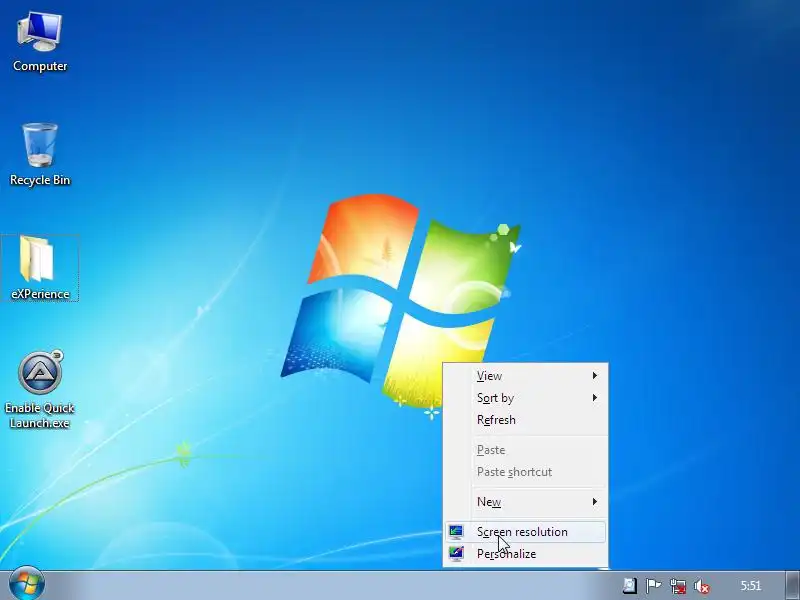Click the Show desktop button at taskbar end
The height and width of the screenshot is (600, 800).
pyautogui.click(x=792, y=585)
